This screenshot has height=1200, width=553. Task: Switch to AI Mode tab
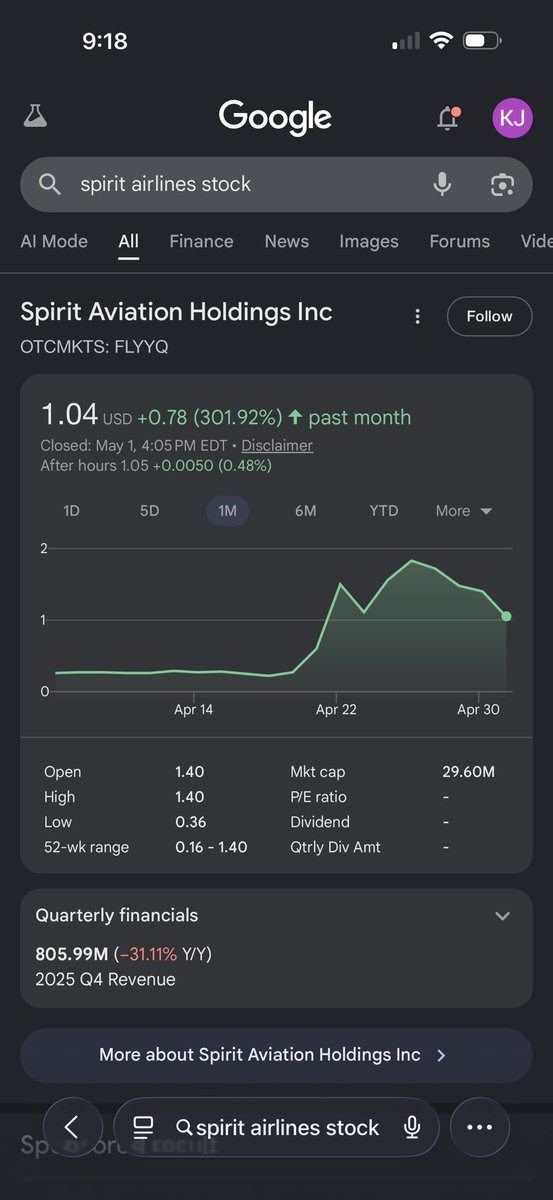(x=54, y=241)
